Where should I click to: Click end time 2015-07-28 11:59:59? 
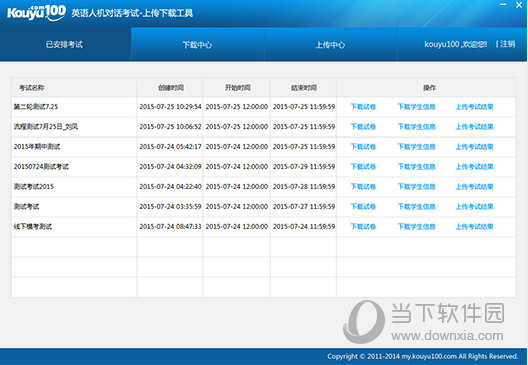point(304,187)
